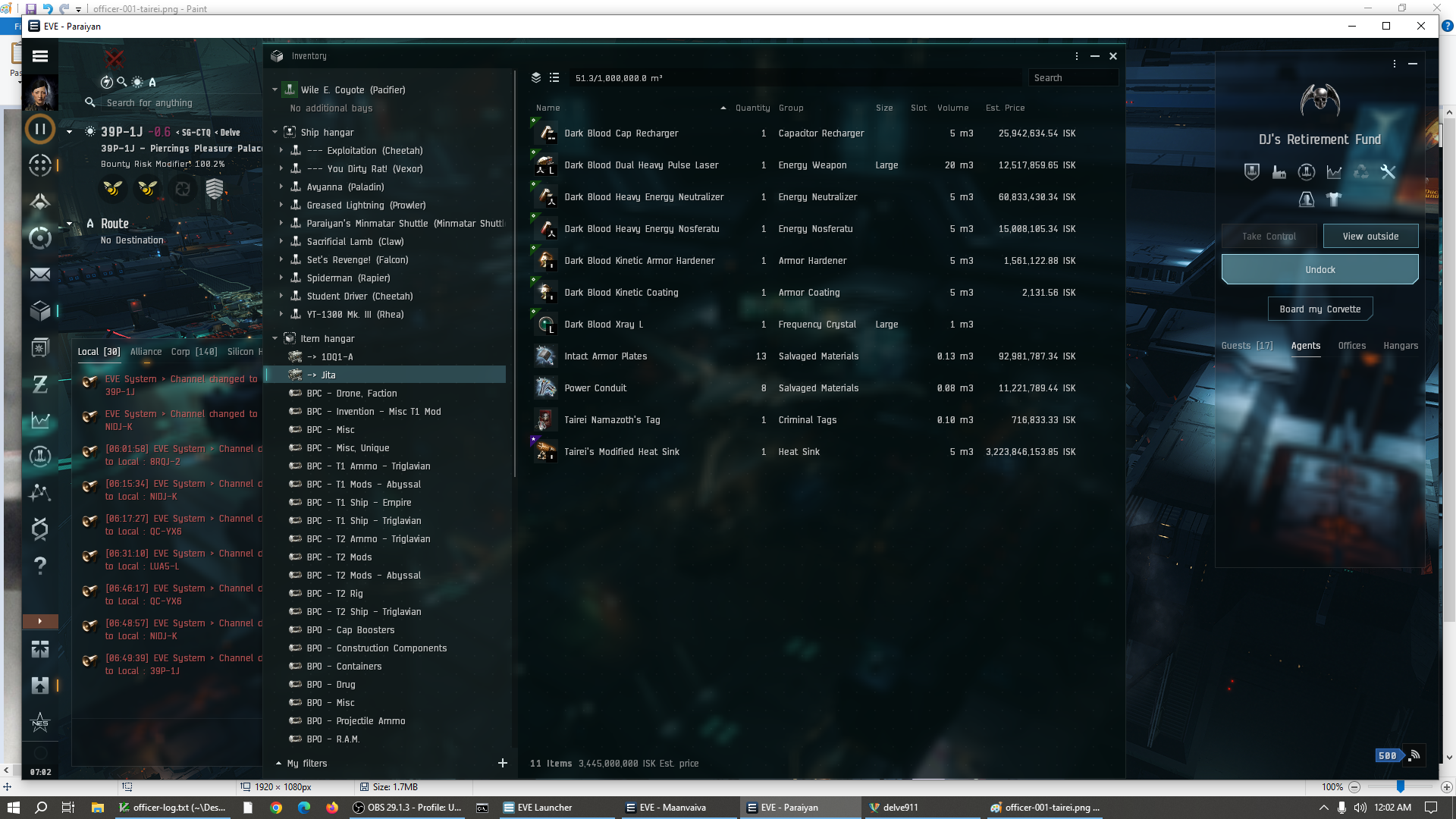1456x819 pixels.
Task: Click Paint zoom out minus button
Action: pos(1354,787)
